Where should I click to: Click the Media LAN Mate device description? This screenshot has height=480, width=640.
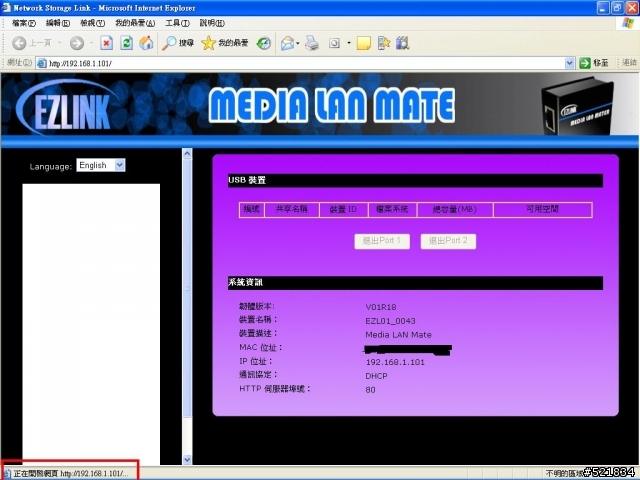pyautogui.click(x=398, y=335)
